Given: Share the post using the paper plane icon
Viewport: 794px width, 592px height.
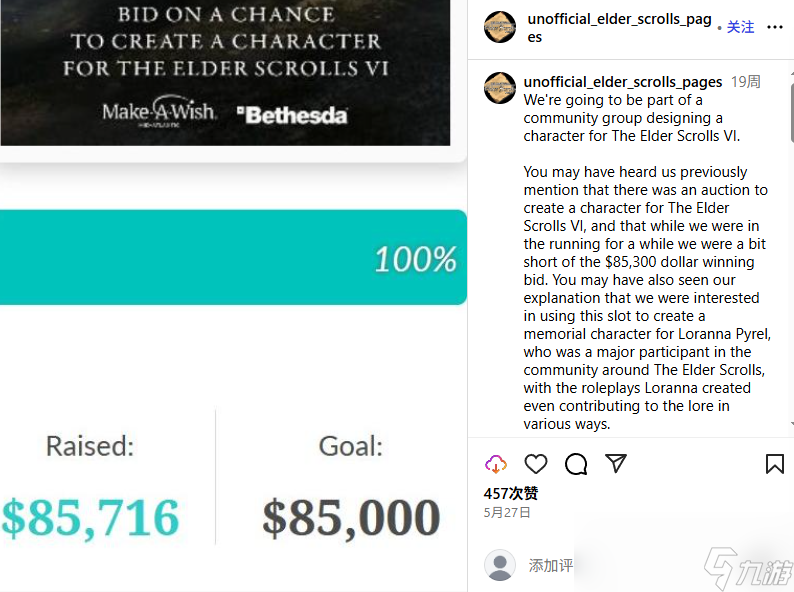Looking at the screenshot, I should [x=616, y=464].
